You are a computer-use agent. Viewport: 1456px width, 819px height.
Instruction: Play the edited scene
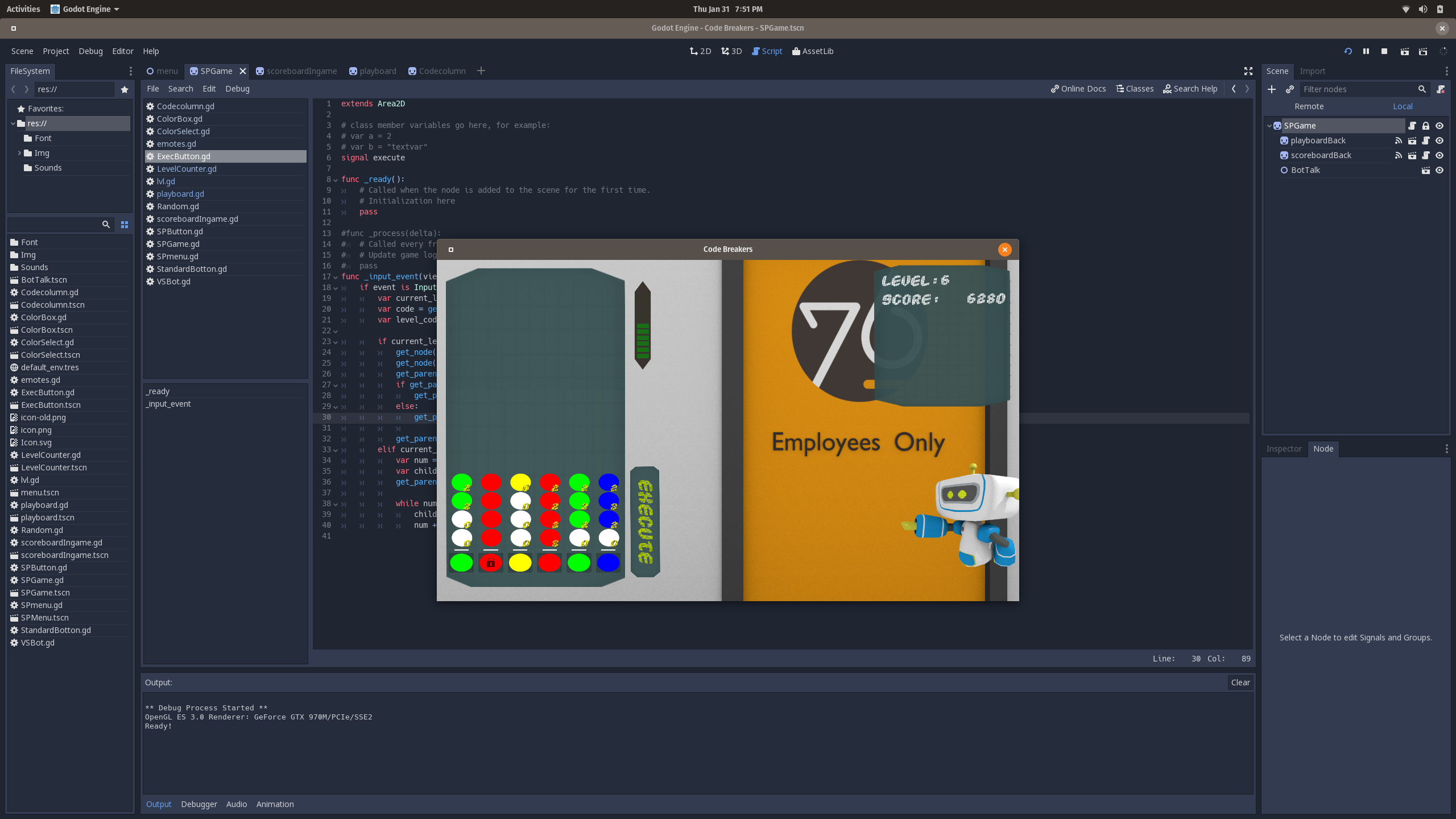(1405, 51)
